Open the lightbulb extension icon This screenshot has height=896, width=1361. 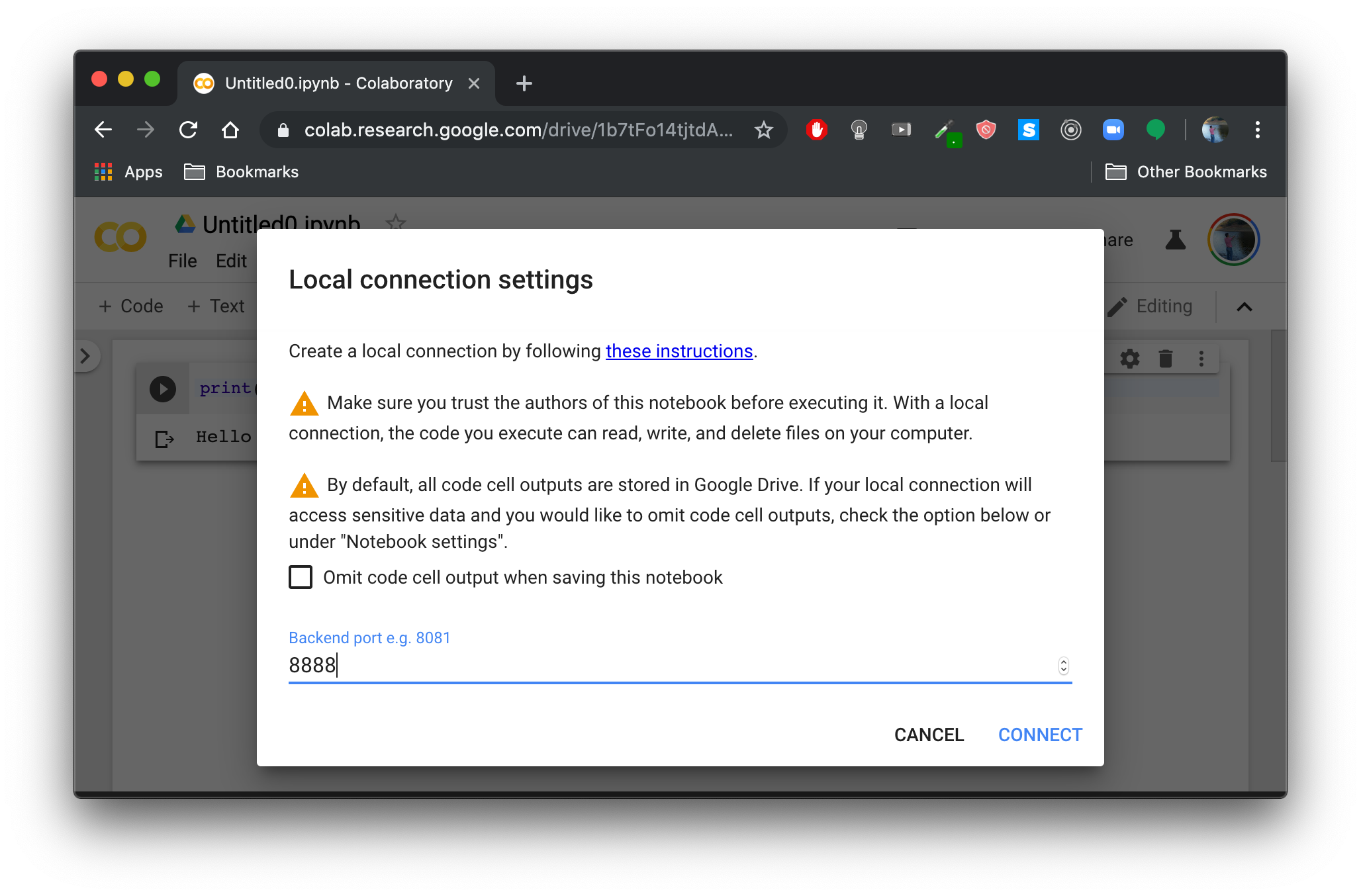[x=859, y=130]
